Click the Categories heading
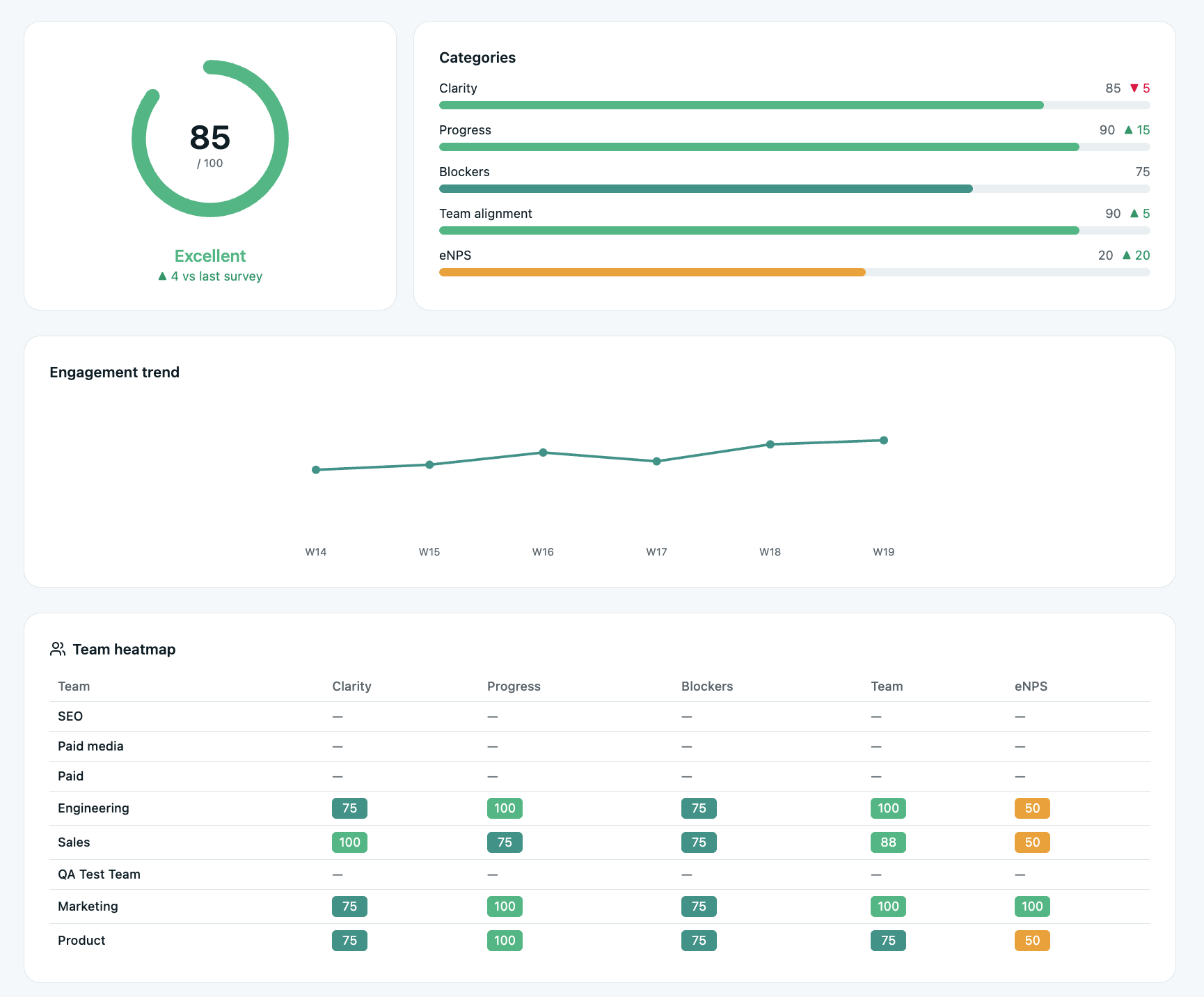The width and height of the screenshot is (1204, 997). coord(477,58)
